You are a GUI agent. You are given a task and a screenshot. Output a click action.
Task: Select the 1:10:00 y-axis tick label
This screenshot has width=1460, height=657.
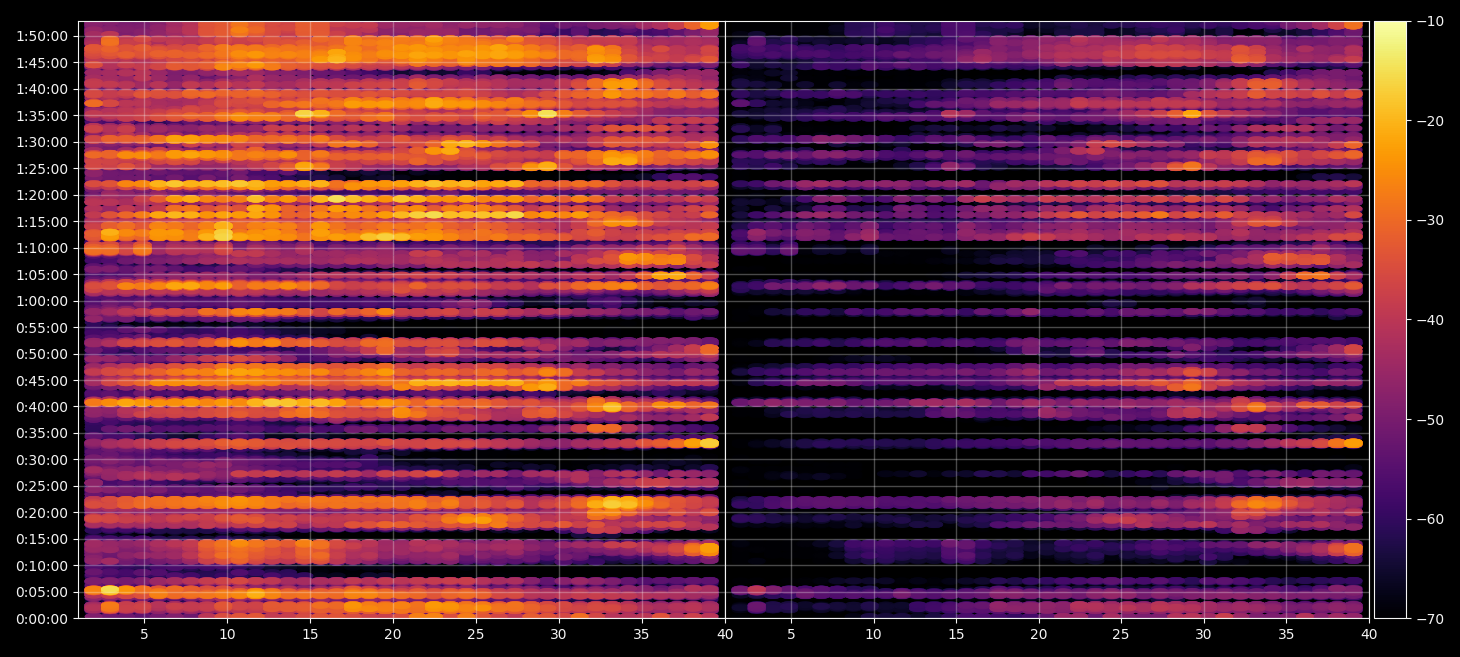click(42, 247)
